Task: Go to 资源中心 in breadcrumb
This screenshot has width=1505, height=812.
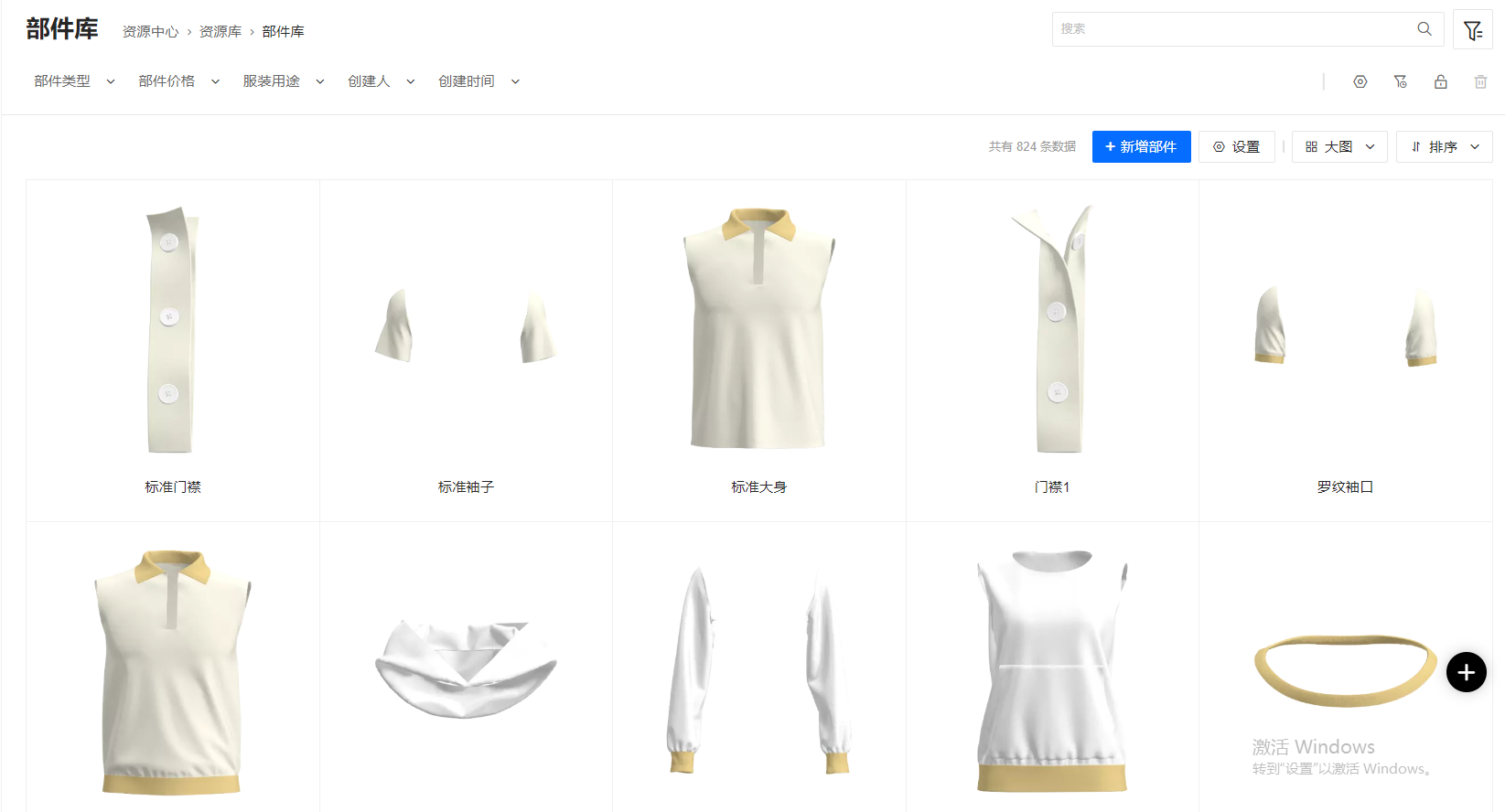Action: pyautogui.click(x=151, y=32)
